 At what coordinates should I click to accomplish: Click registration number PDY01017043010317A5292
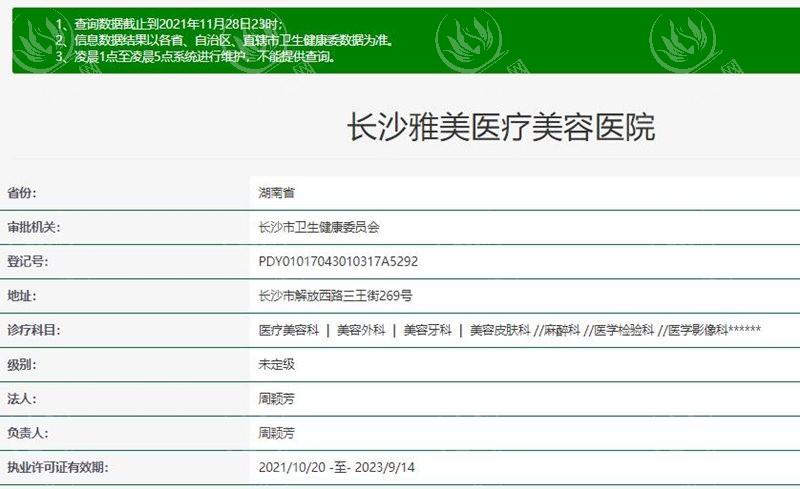click(338, 261)
